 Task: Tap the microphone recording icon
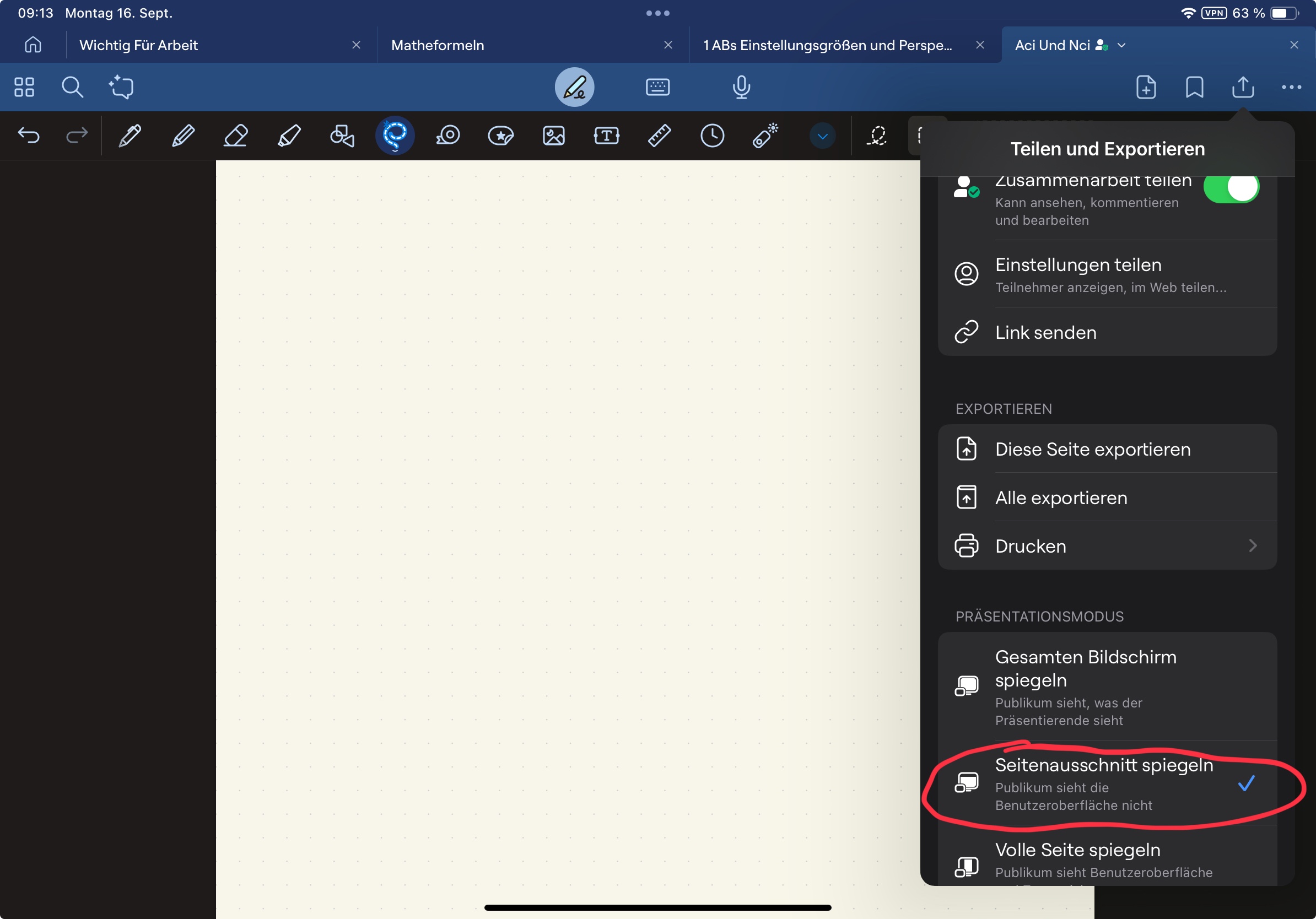741,87
